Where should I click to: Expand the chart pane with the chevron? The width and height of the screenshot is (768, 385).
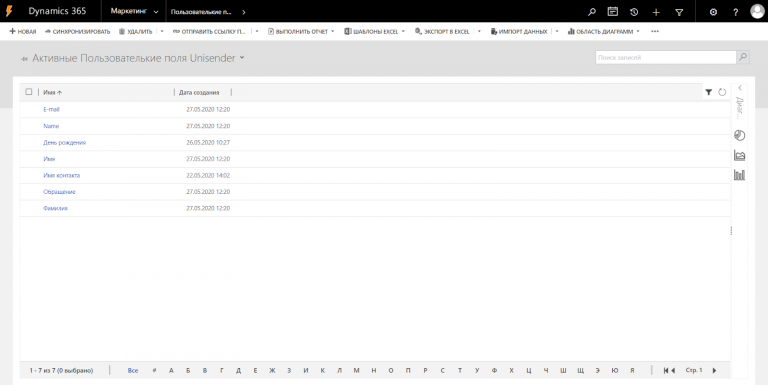click(x=740, y=88)
